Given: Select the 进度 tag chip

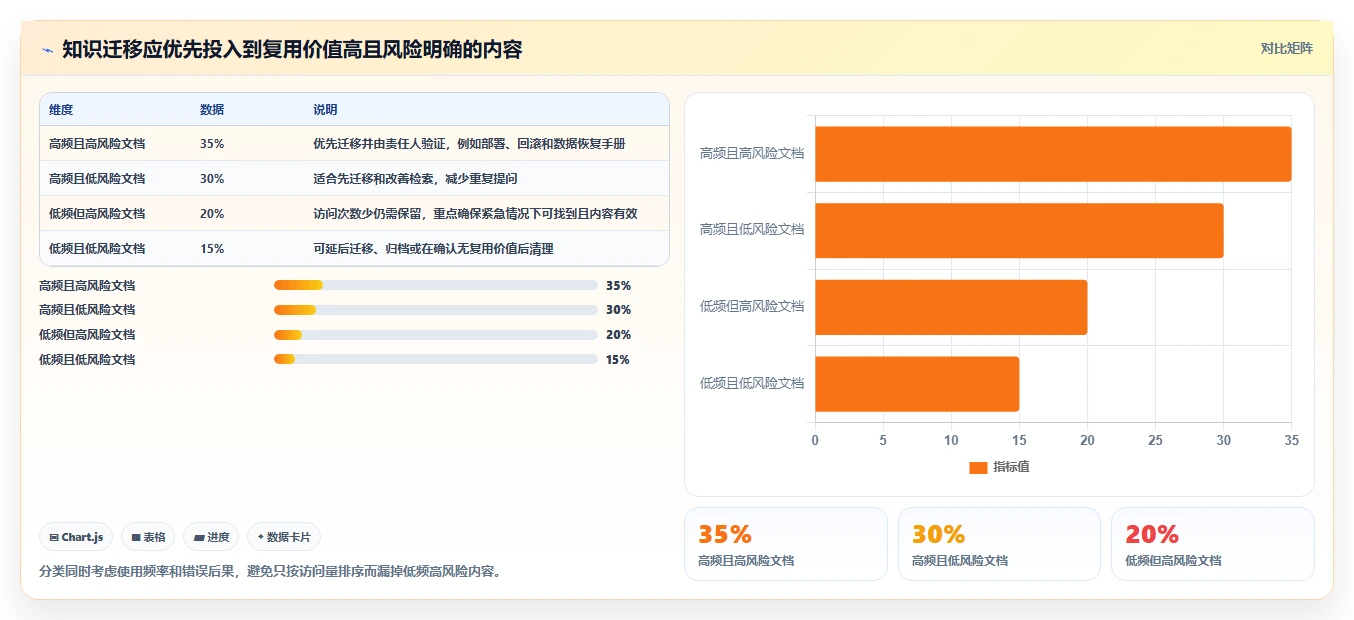Looking at the screenshot, I should point(211,537).
